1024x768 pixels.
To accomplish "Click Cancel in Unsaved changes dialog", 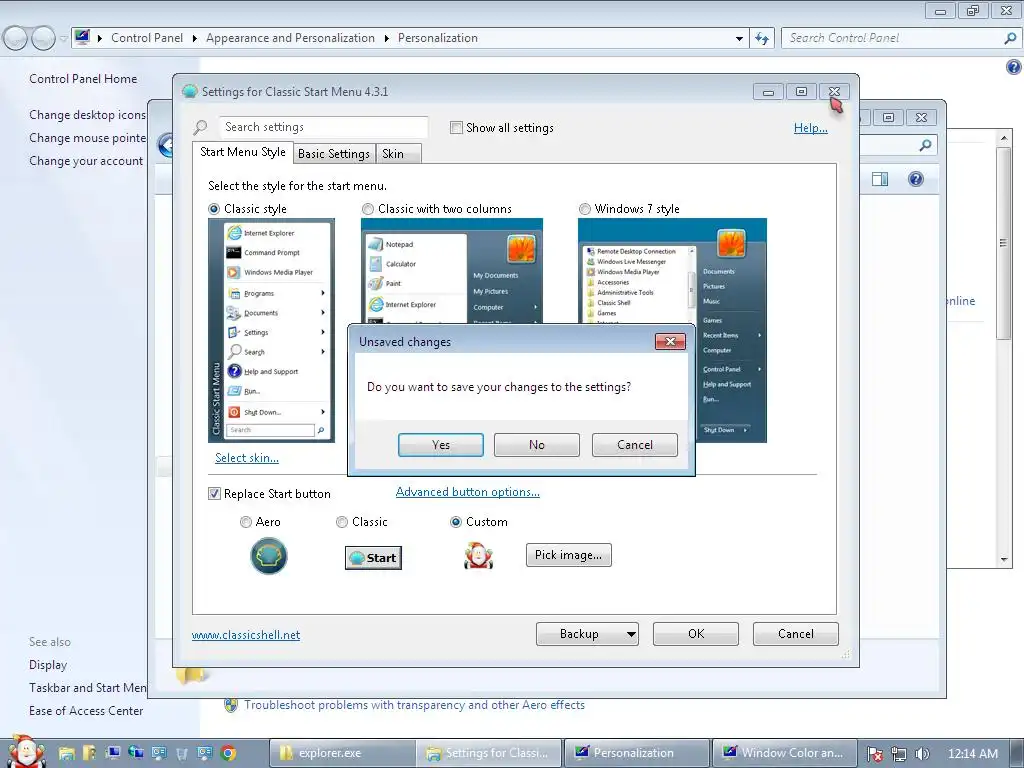I will 635,445.
